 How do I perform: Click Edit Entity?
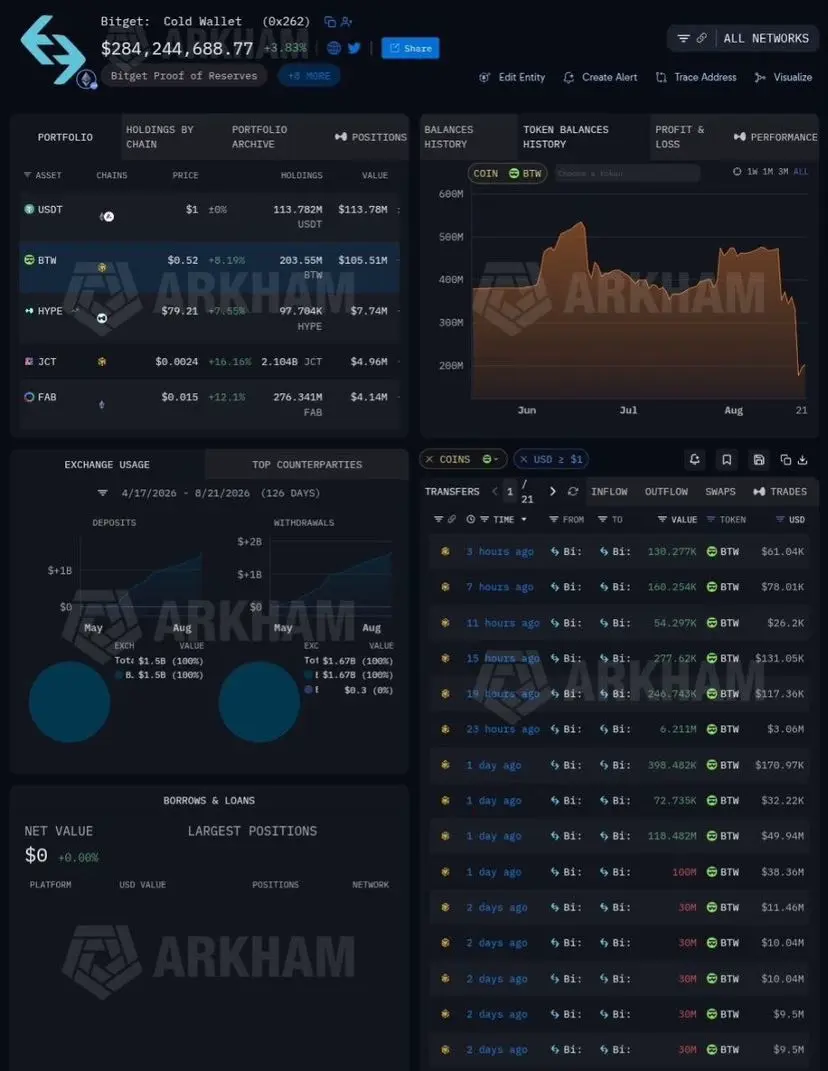pos(512,77)
